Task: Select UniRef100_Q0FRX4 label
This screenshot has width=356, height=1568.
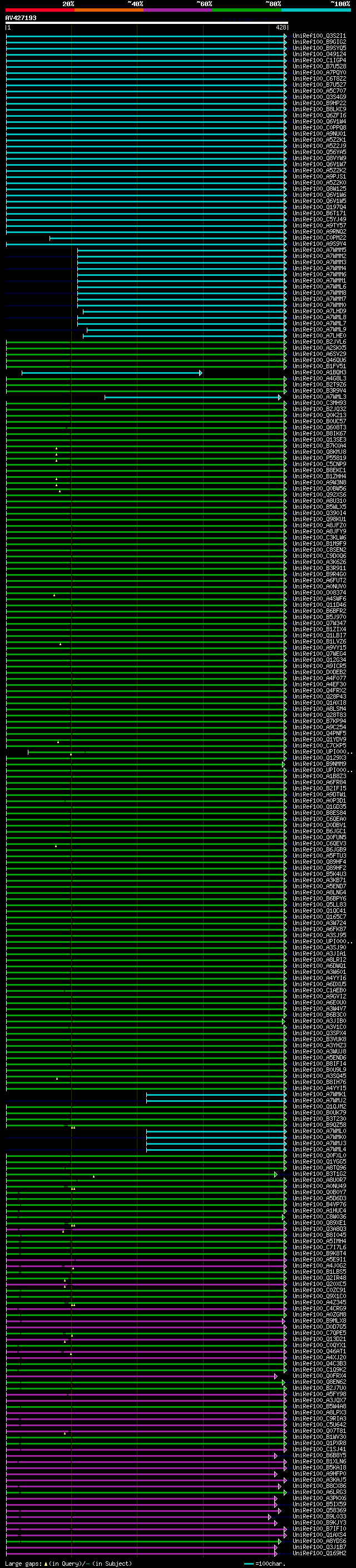Action: click(x=319, y=1376)
